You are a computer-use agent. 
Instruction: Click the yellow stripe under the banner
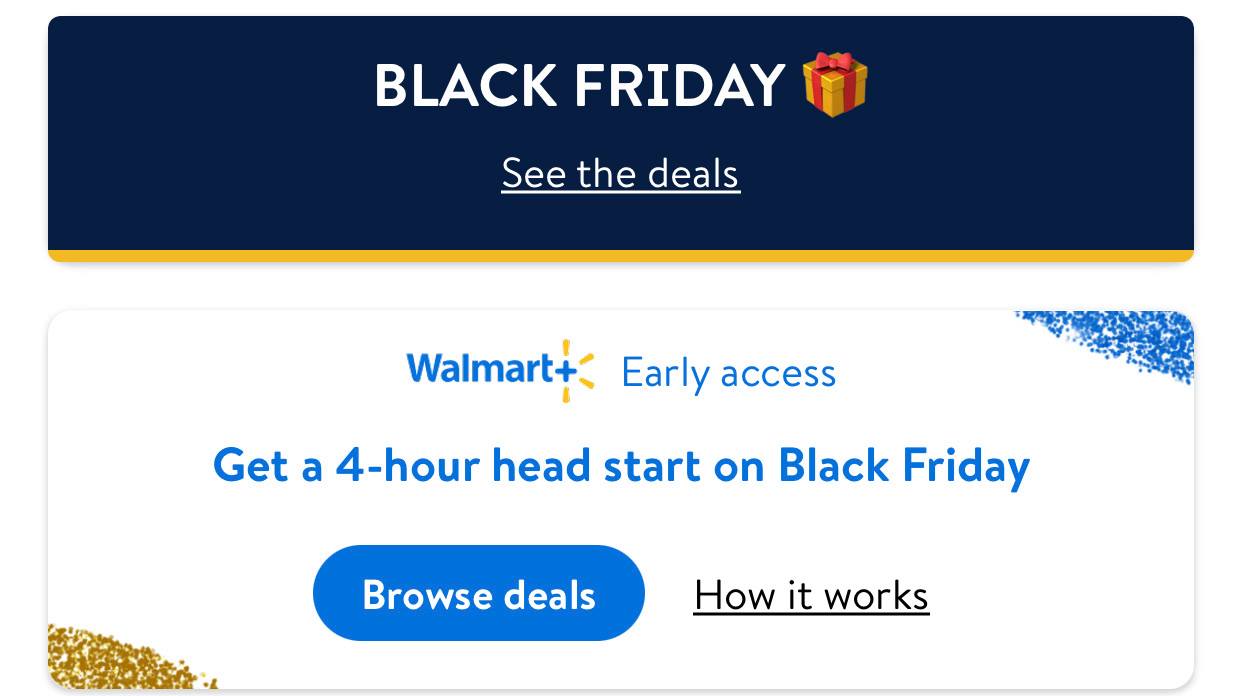click(x=621, y=256)
